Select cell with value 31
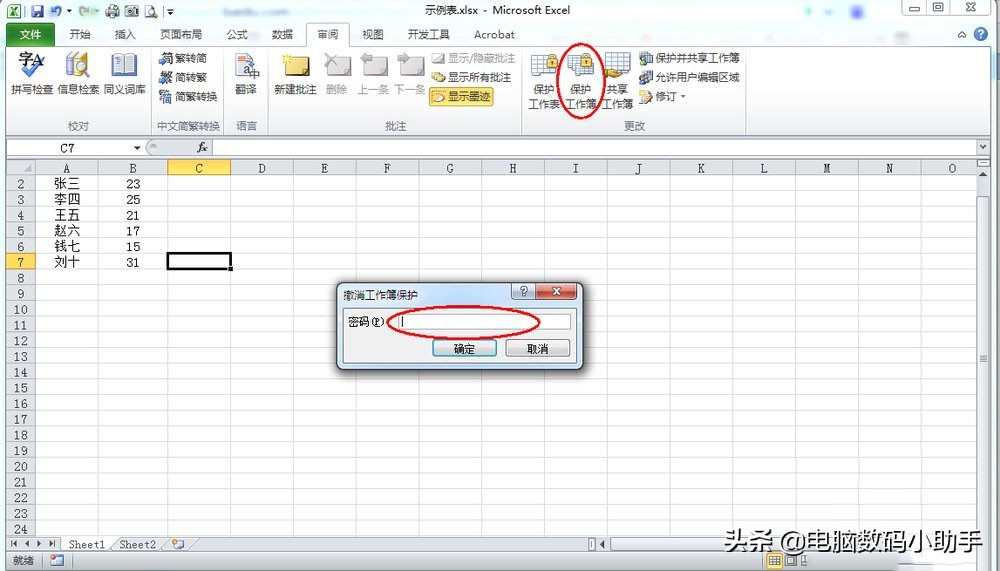Screen dimensions: 1000x571 (133, 262)
